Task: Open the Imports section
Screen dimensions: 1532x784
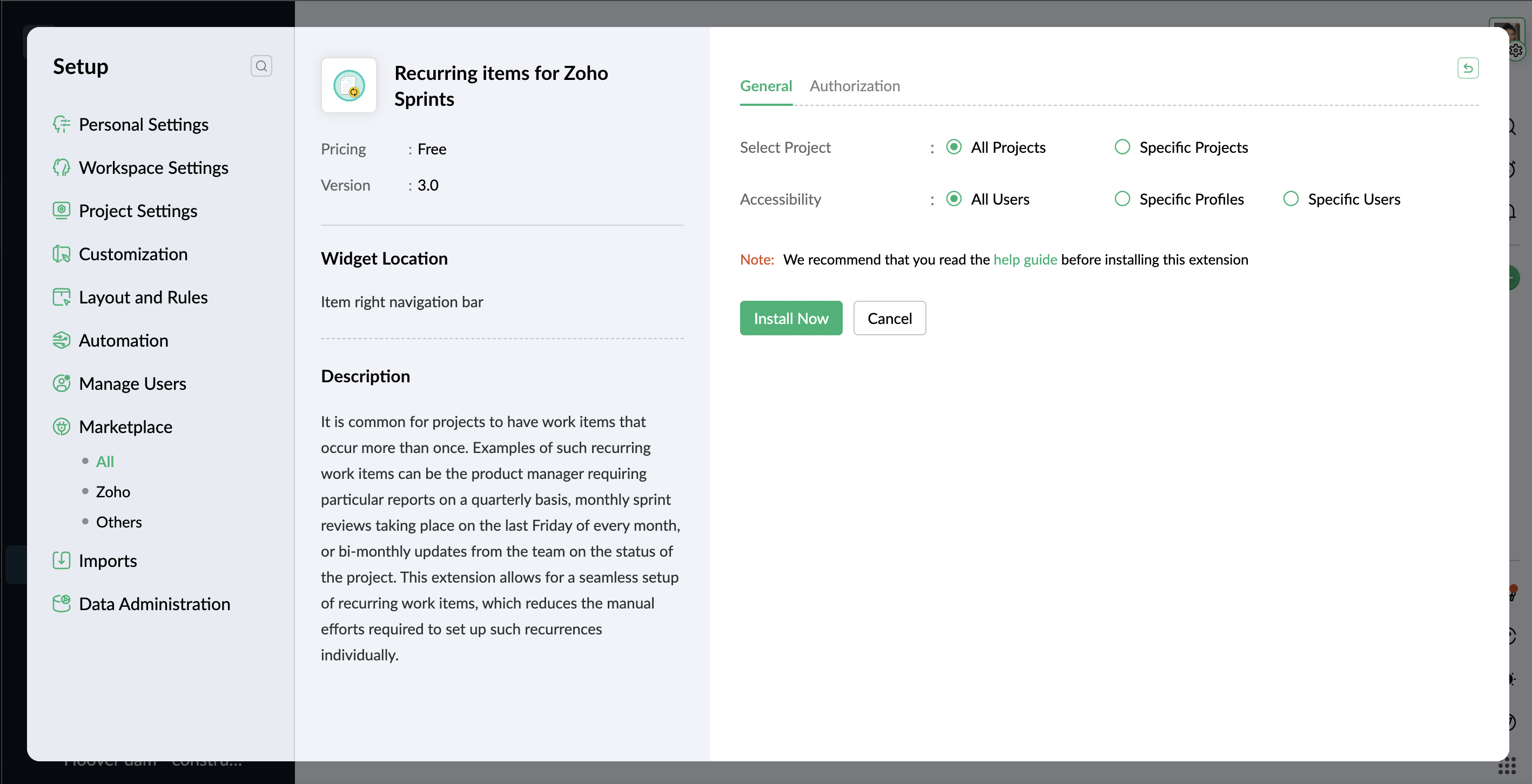Action: [x=107, y=560]
